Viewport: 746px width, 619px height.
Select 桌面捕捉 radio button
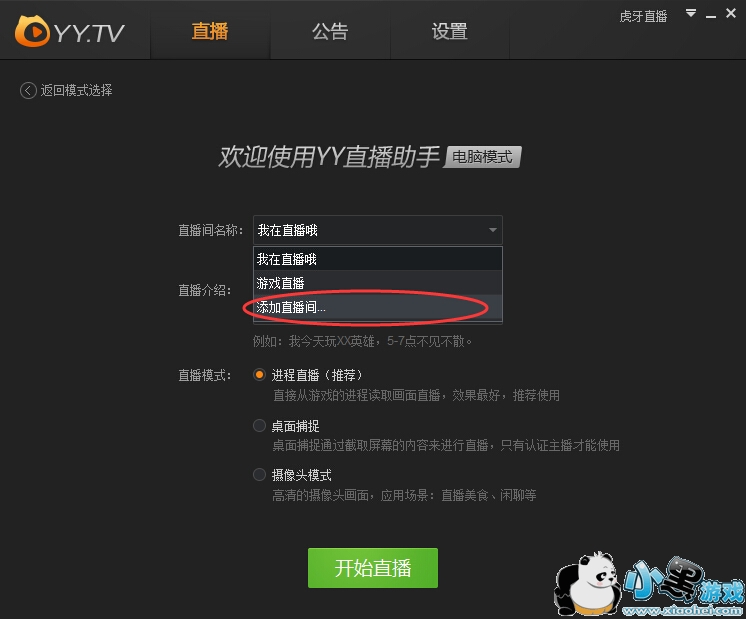coord(259,425)
